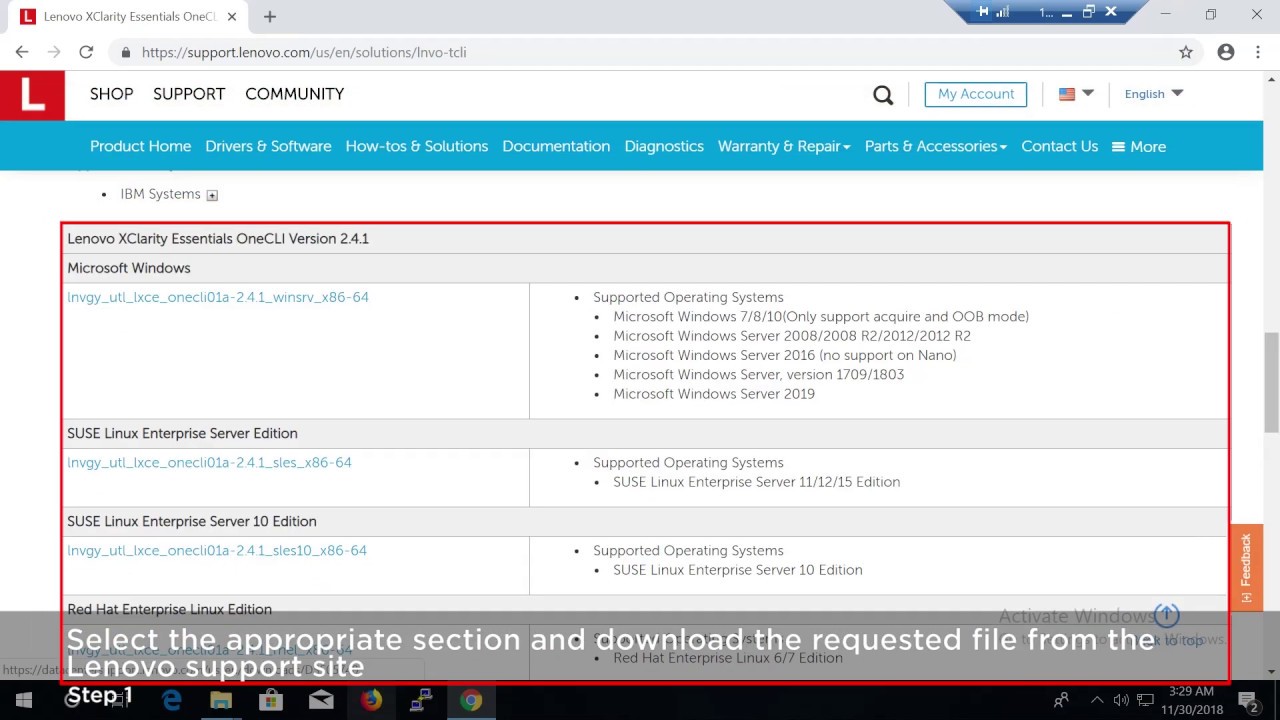This screenshot has height=720, width=1280.
Task: Open the English language dropdown
Action: [1154, 93]
